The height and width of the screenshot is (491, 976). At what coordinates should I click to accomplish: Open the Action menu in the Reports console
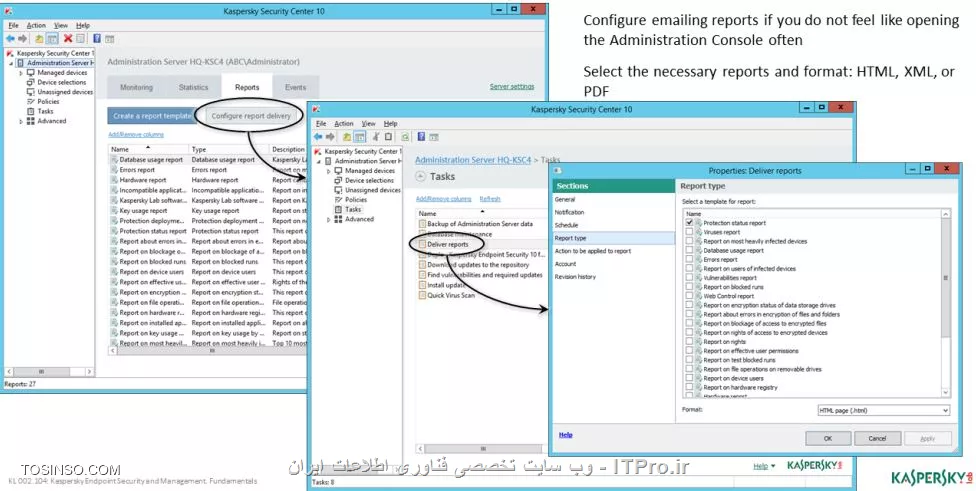(x=36, y=26)
